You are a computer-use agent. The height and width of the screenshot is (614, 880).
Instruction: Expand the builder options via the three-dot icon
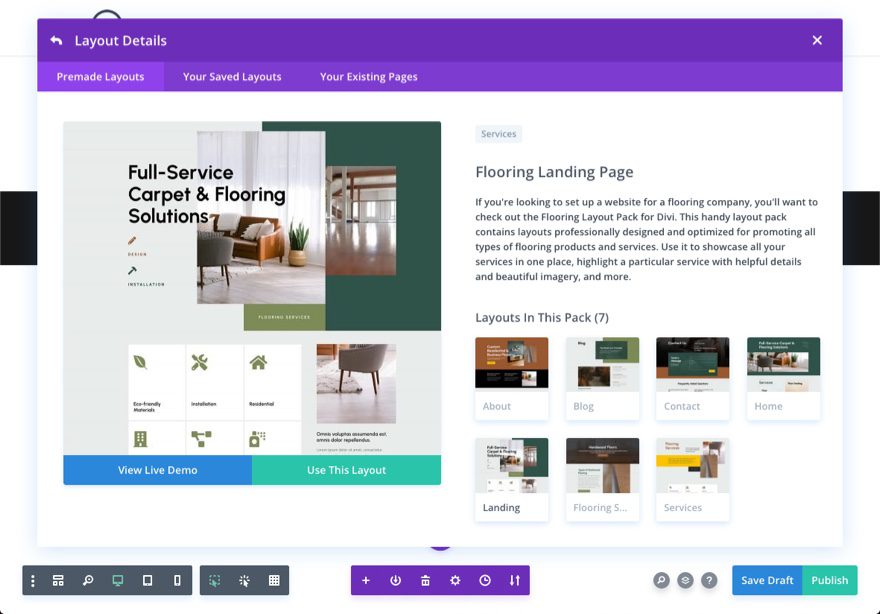coord(32,580)
